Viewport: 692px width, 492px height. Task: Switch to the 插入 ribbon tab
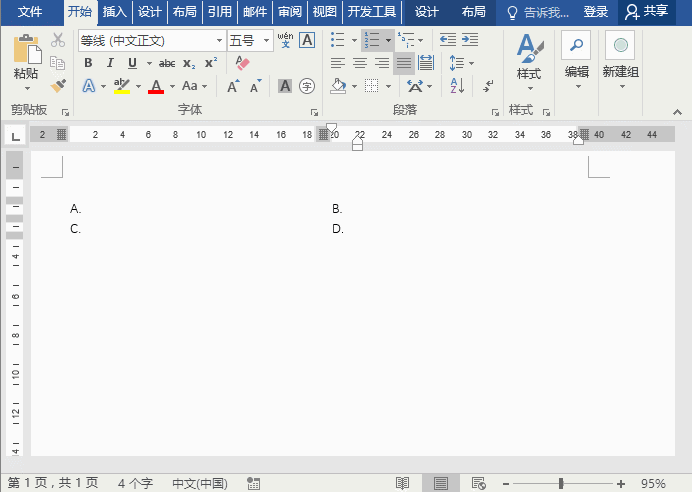tap(115, 12)
